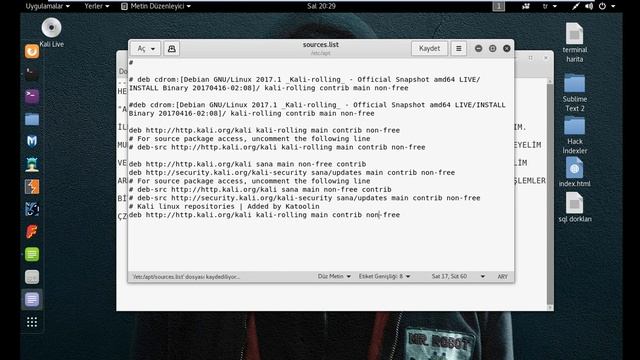
Task: Click status message 'dosyası kaydediliyor...'
Action: 186,276
